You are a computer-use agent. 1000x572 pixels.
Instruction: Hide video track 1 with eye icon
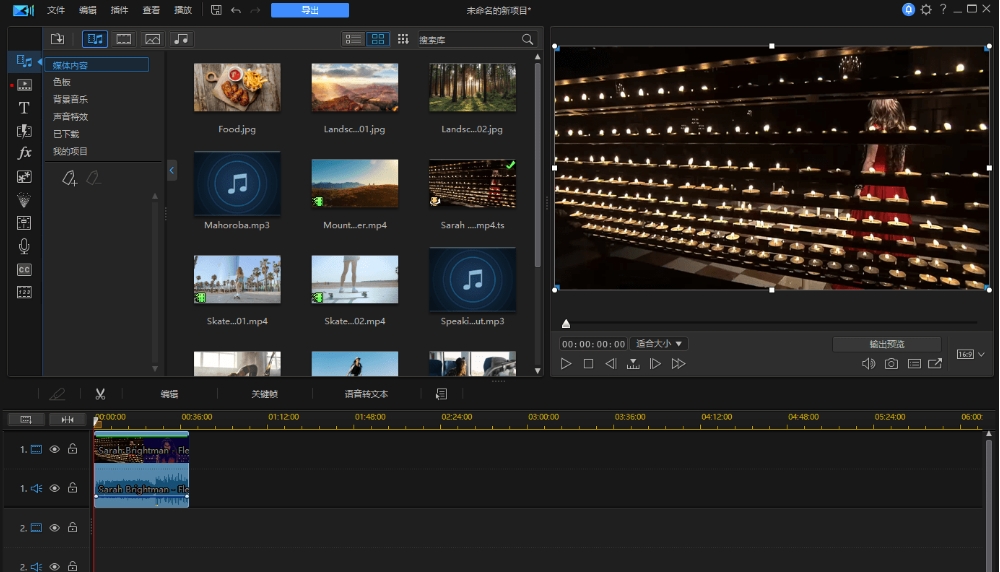(55, 450)
